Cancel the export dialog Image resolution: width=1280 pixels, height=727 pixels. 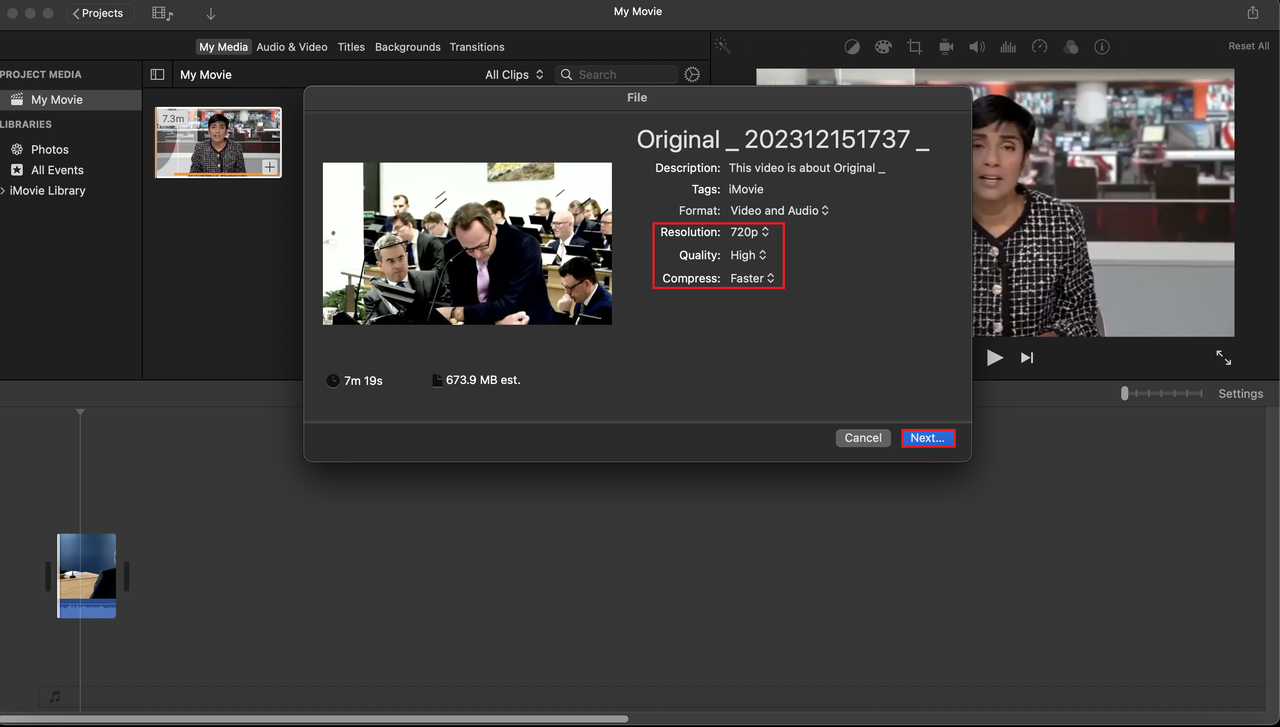point(862,438)
